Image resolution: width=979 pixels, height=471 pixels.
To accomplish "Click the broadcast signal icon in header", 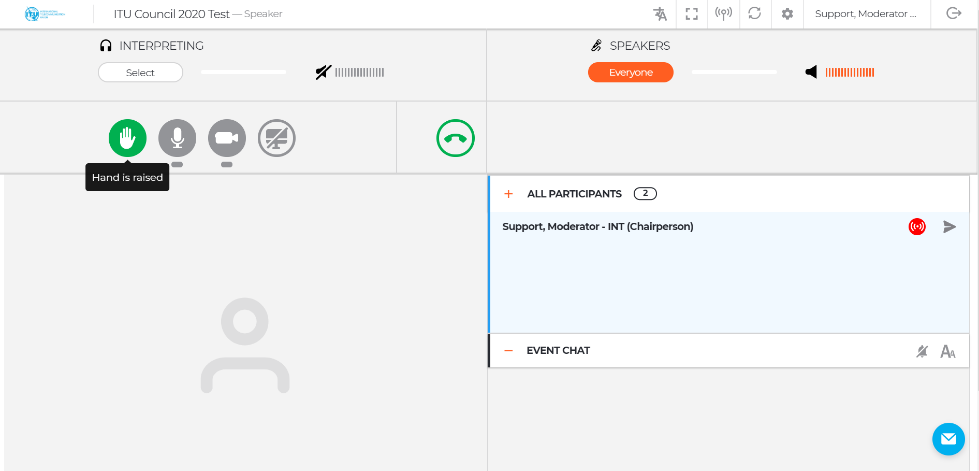I will pyautogui.click(x=723, y=14).
